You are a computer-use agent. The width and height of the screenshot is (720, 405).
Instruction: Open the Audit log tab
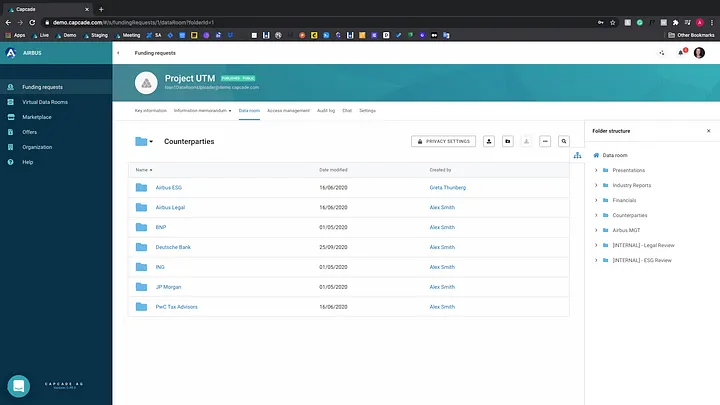[x=326, y=111]
